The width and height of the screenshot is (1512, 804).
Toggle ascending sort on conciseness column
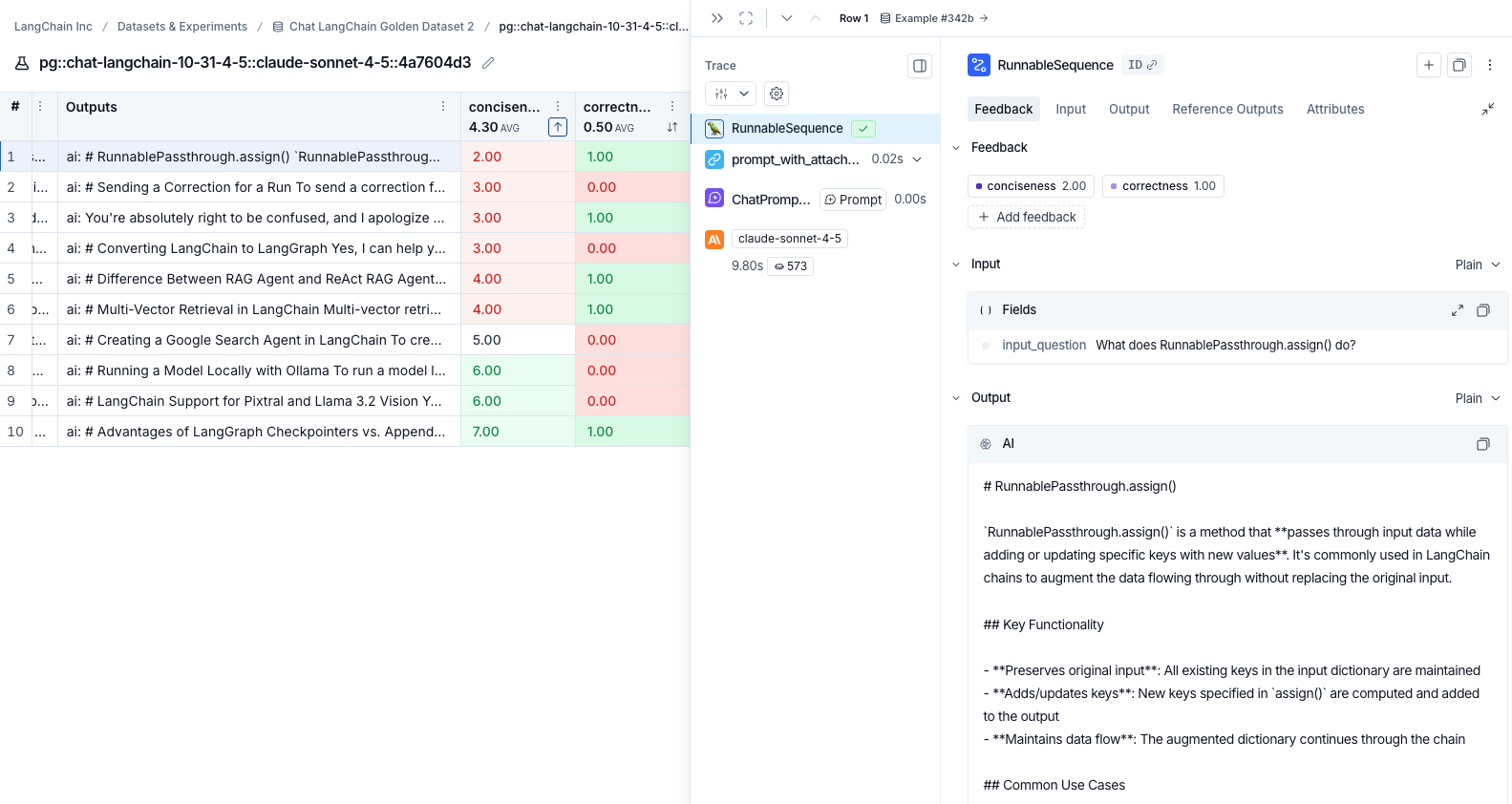(558, 127)
